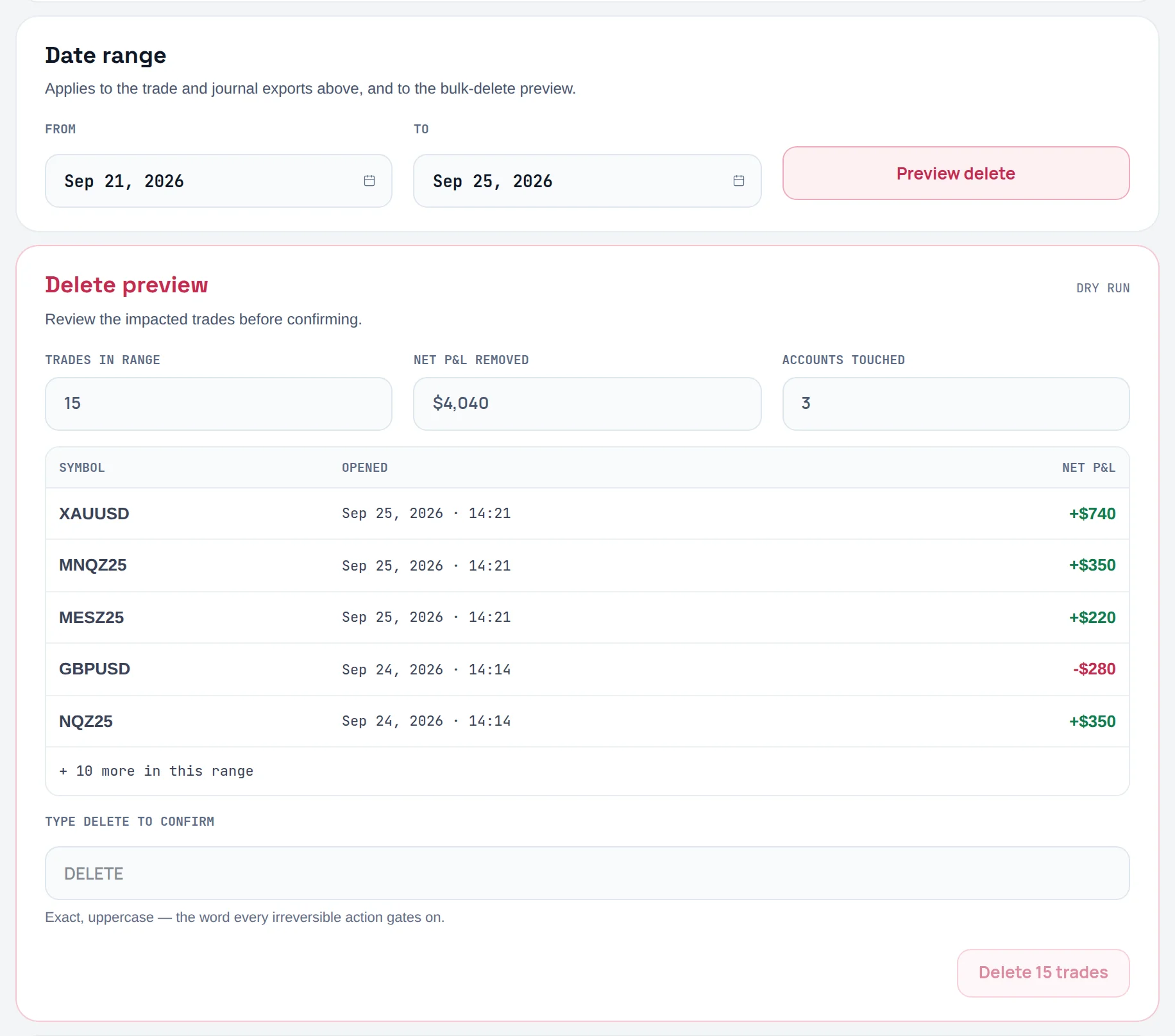Screen dimensions: 1175x1036
Task: Click the GBPUSD opened time Sep 24, 2026 · 14:14
Action: [427, 669]
